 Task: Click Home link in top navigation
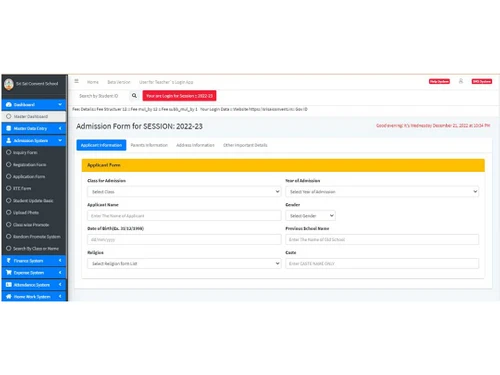pos(93,82)
